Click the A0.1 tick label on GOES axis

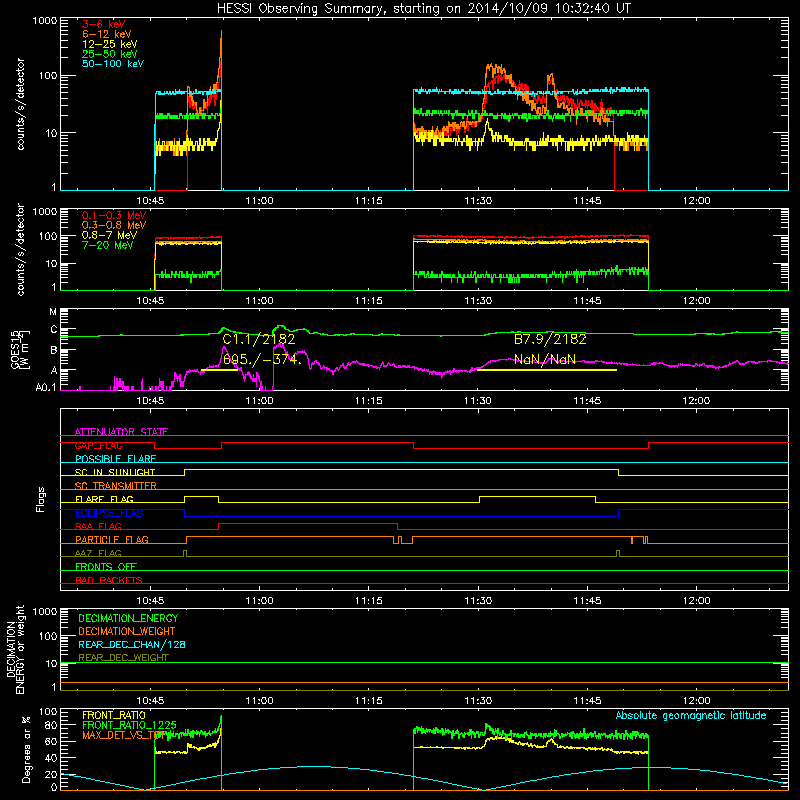(x=46, y=388)
